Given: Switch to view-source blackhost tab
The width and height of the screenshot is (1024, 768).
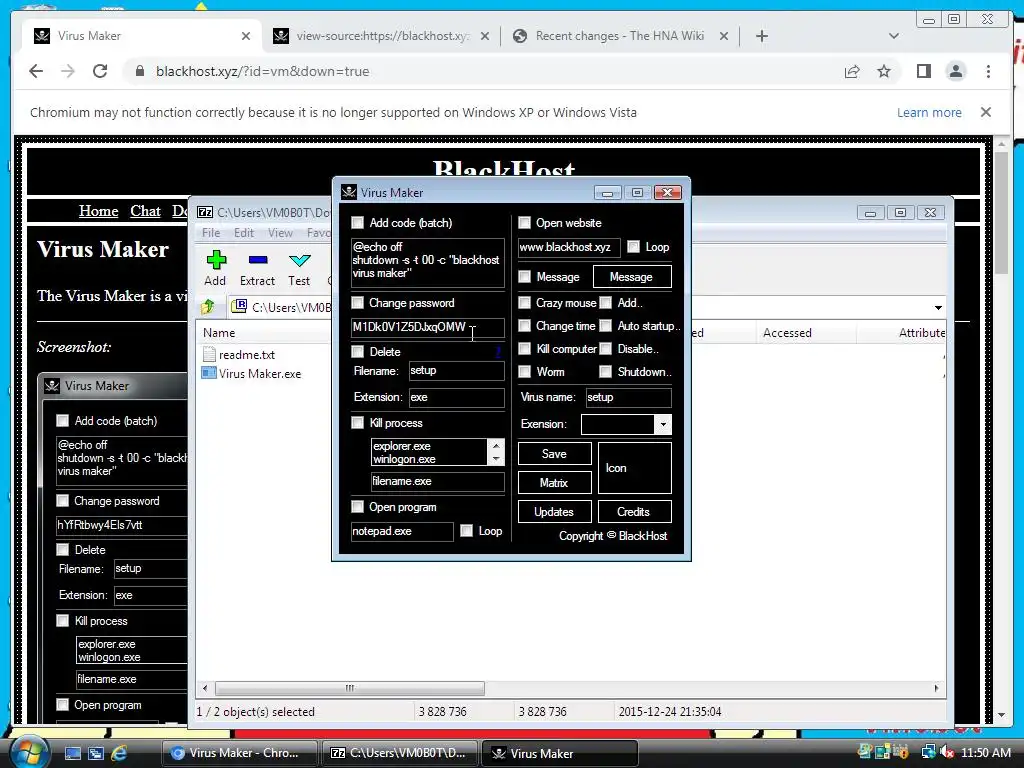Looking at the screenshot, I should tap(382, 36).
